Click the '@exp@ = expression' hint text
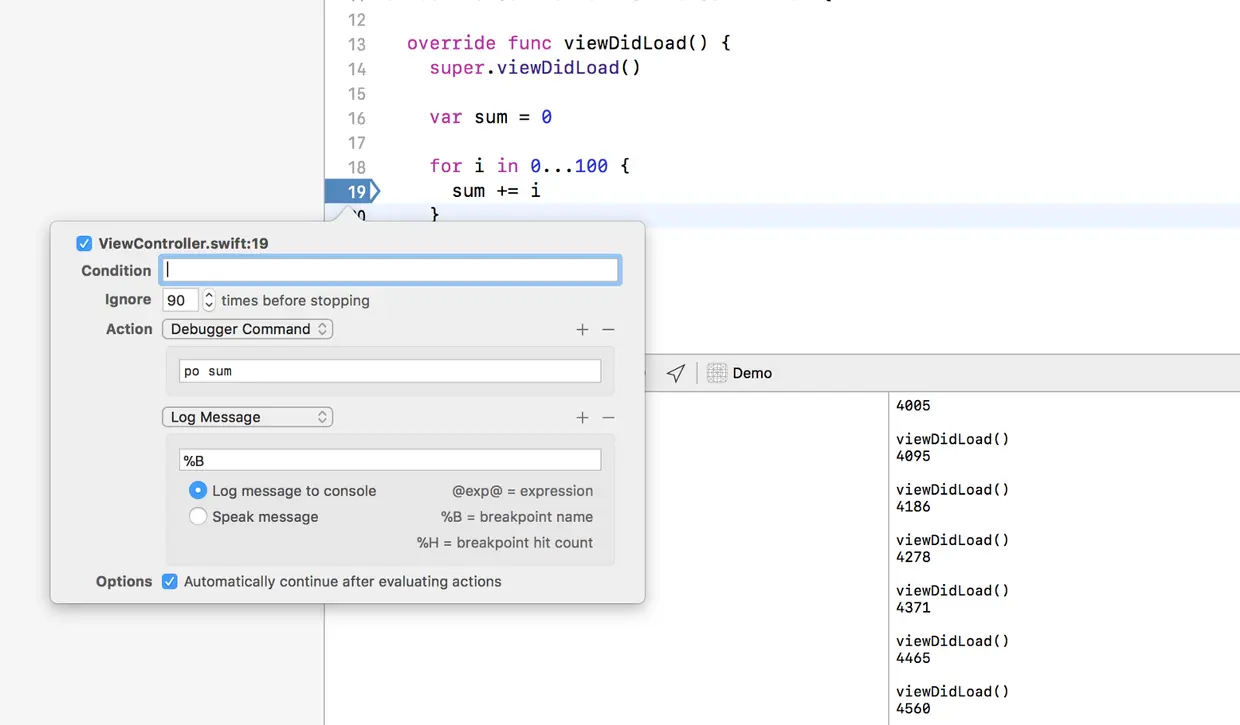Image resolution: width=1240 pixels, height=725 pixels. 523,491
